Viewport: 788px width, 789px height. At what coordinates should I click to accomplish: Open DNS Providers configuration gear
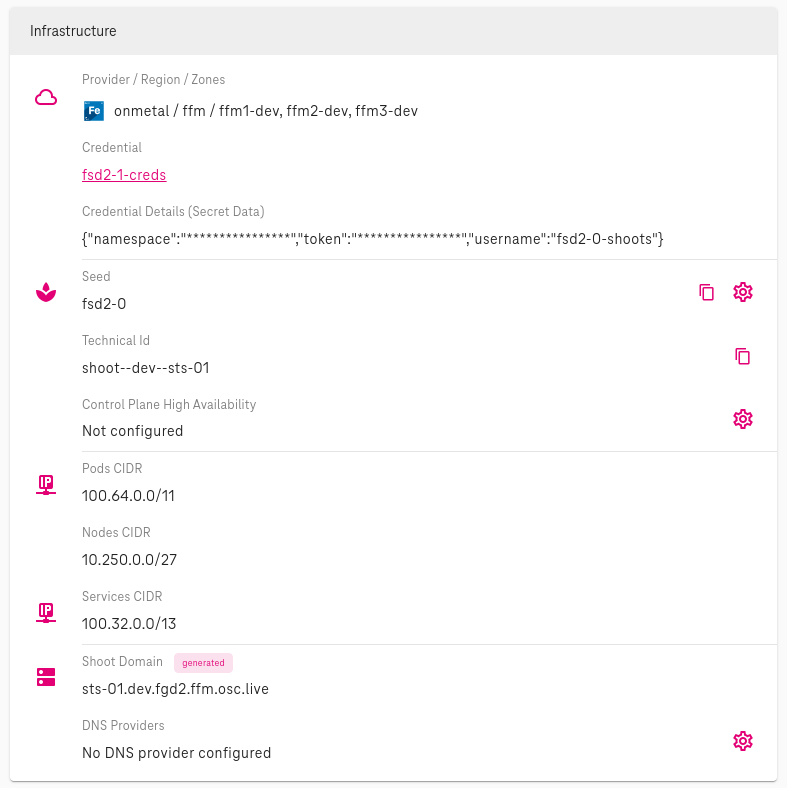click(742, 741)
